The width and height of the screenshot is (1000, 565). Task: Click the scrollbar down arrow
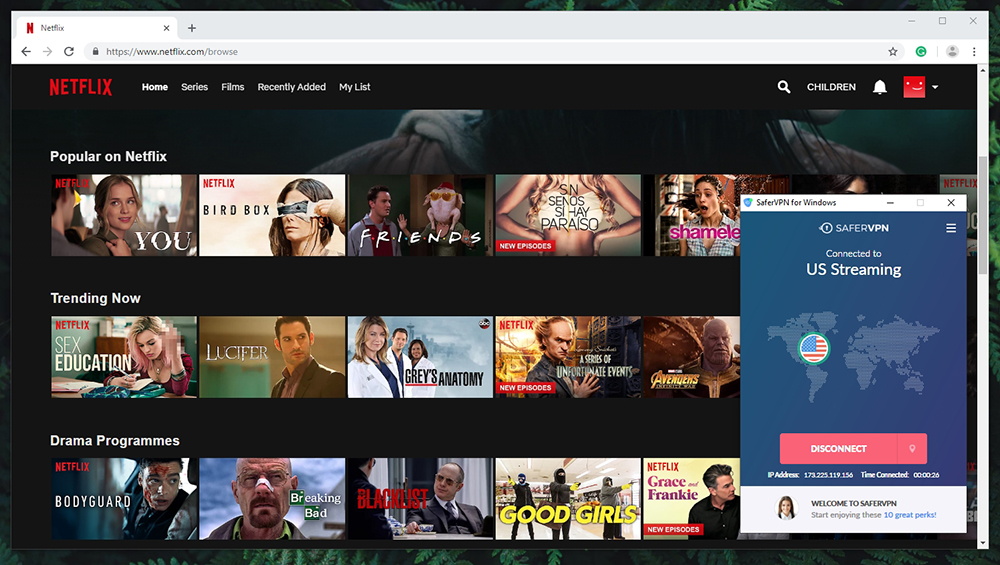(x=983, y=543)
